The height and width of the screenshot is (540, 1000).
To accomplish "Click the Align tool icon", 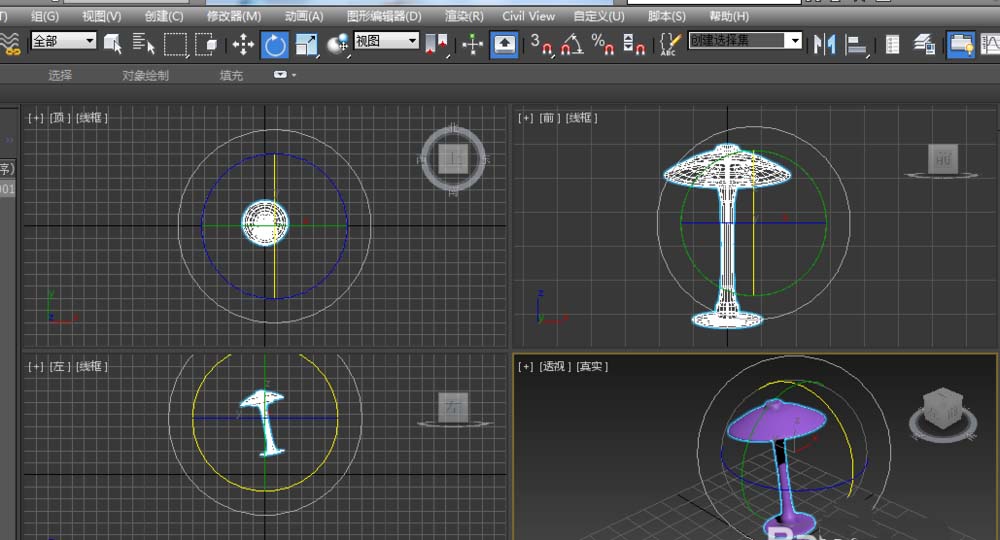I will tap(856, 44).
